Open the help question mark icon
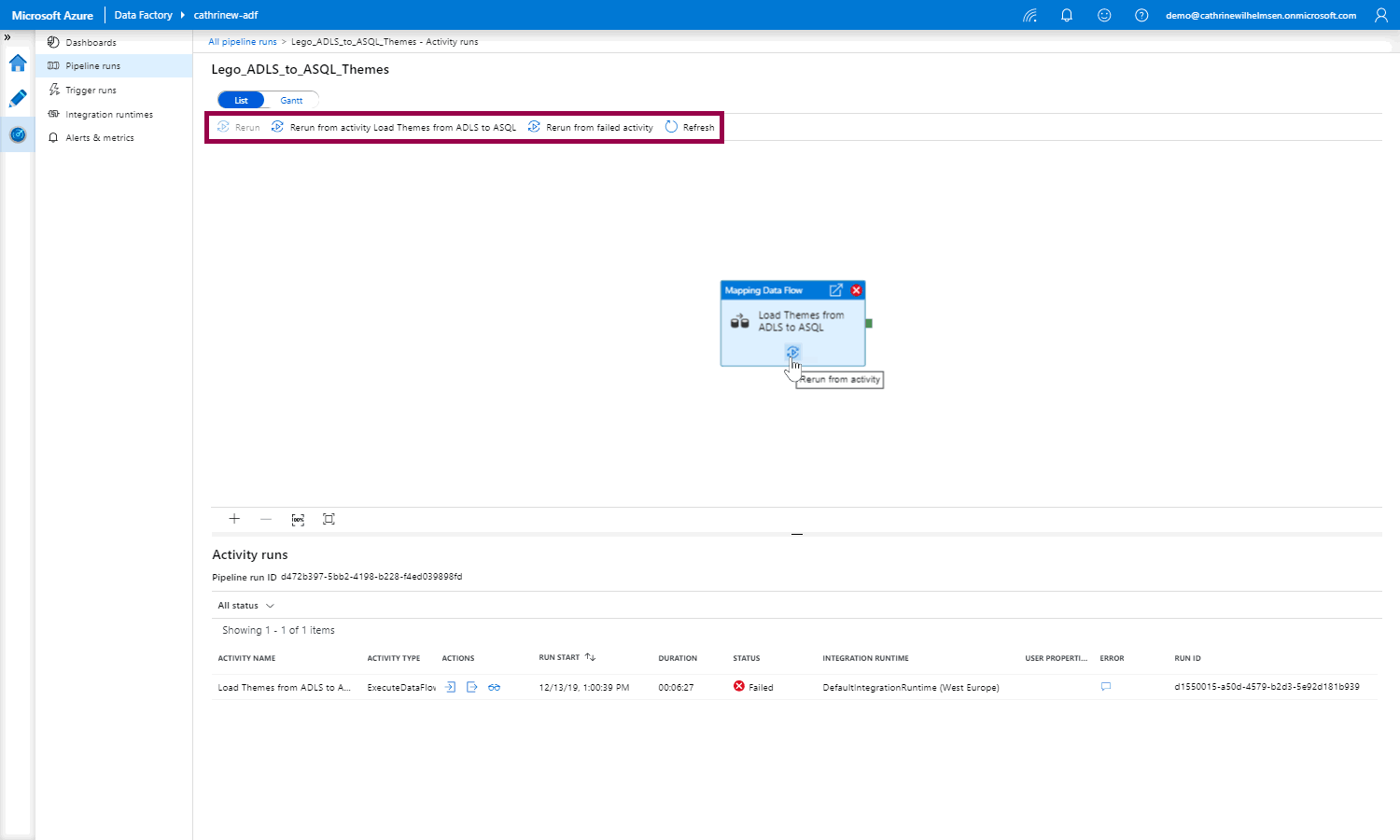The image size is (1400, 840). coord(1141,15)
